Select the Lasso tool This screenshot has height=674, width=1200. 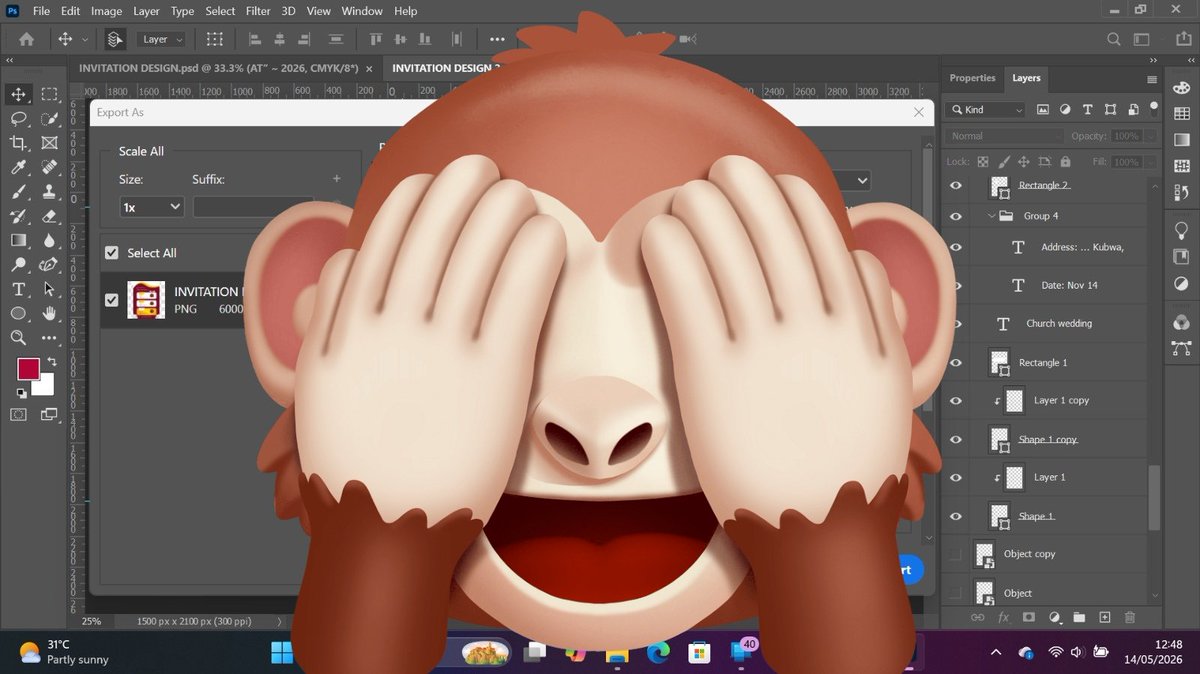tap(18, 118)
